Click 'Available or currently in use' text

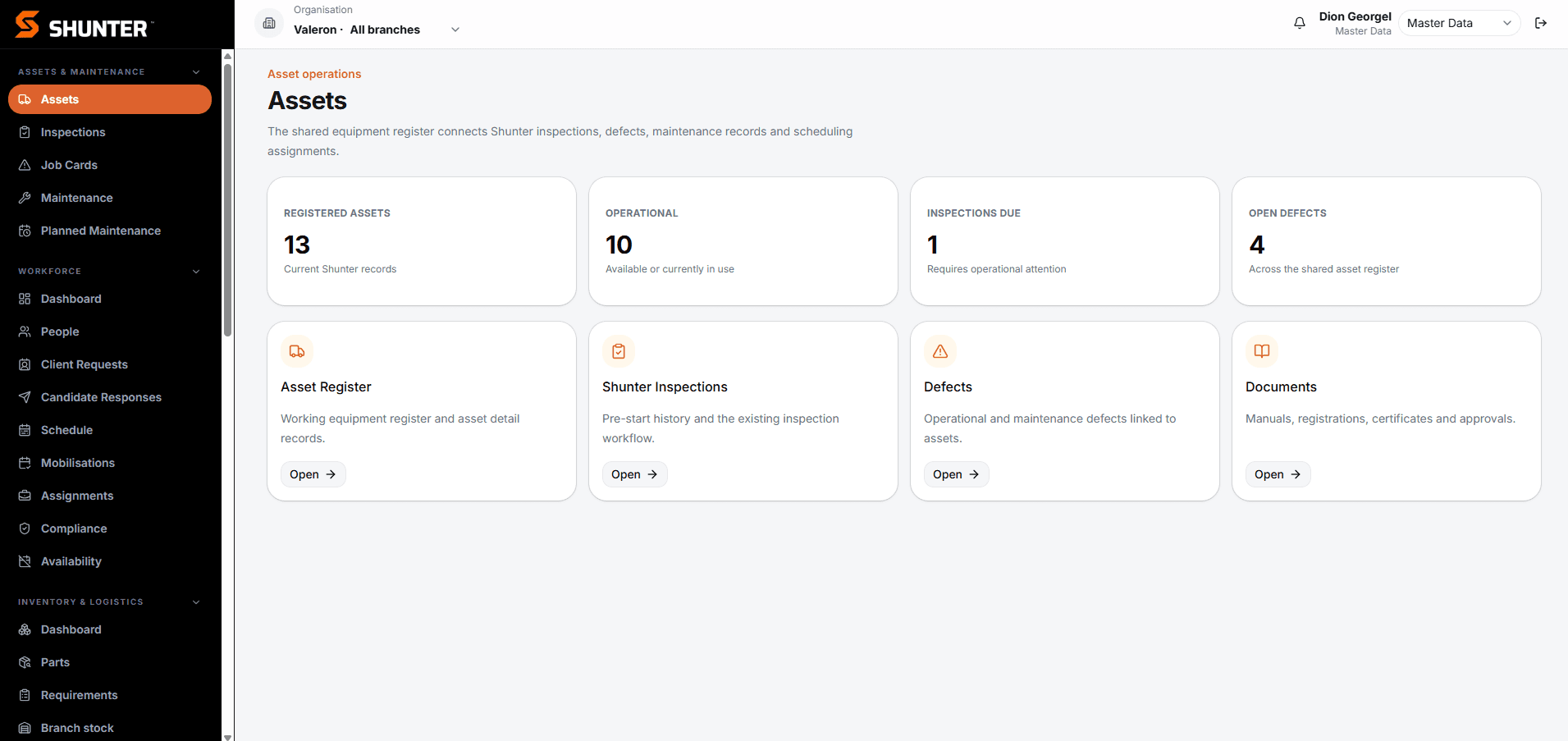(x=670, y=269)
